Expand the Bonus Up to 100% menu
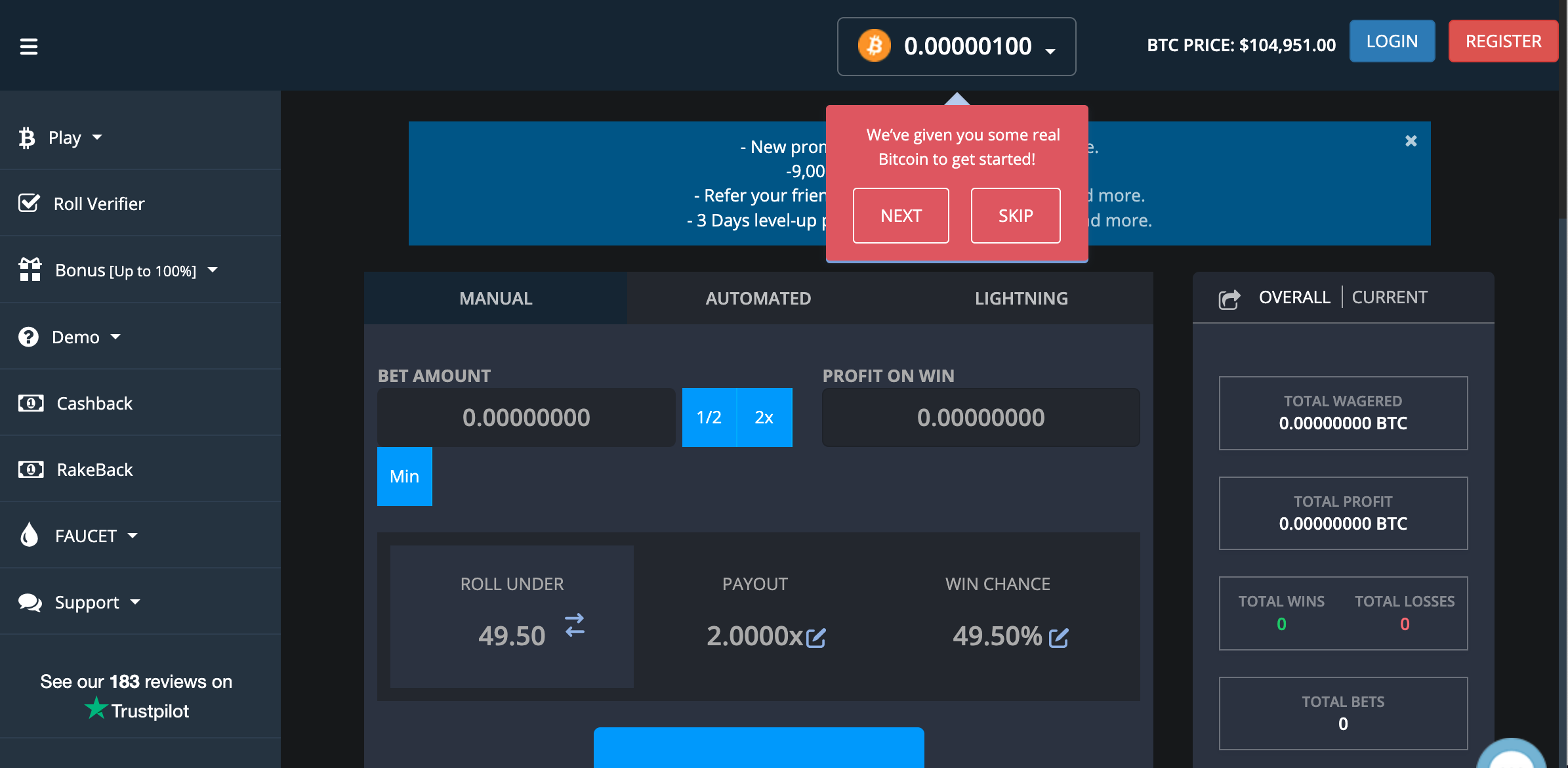 126,270
